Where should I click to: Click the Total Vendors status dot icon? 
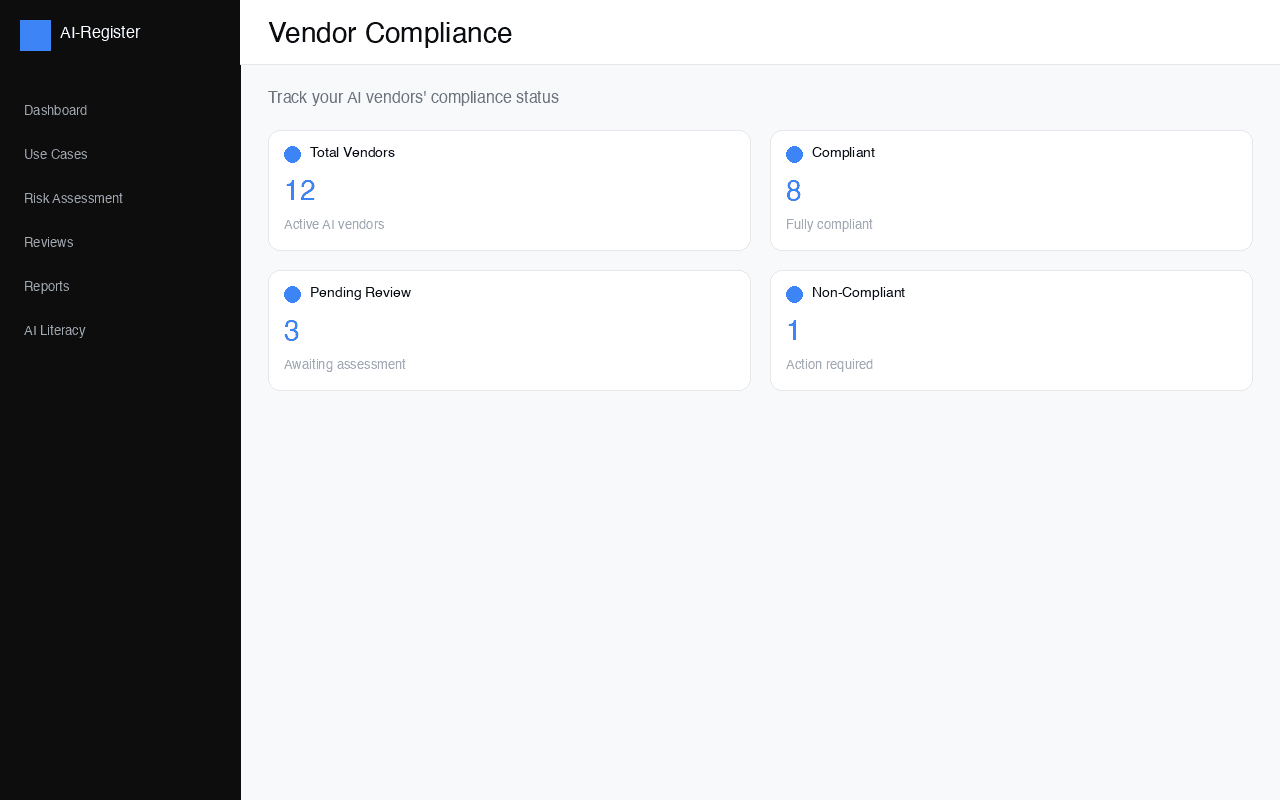[x=293, y=154]
